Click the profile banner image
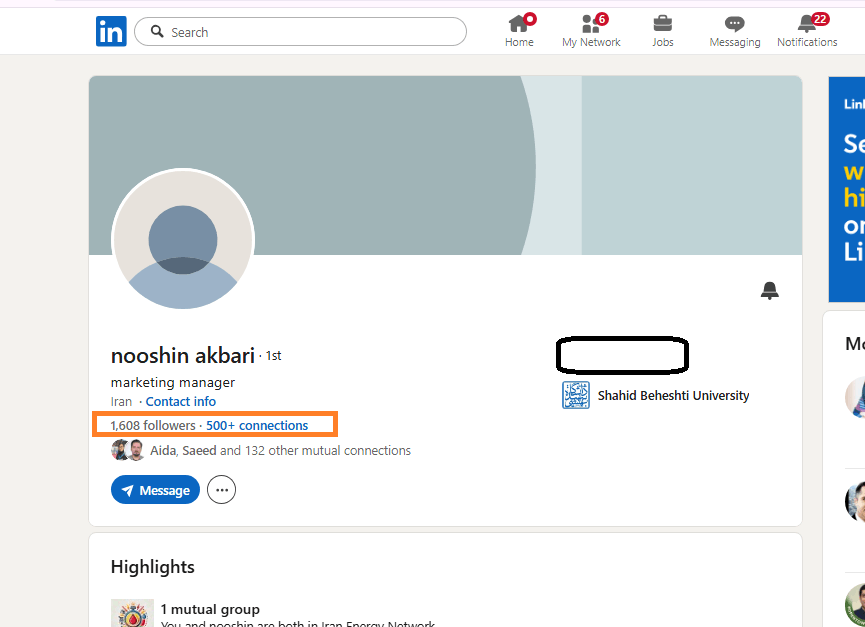 point(445,165)
